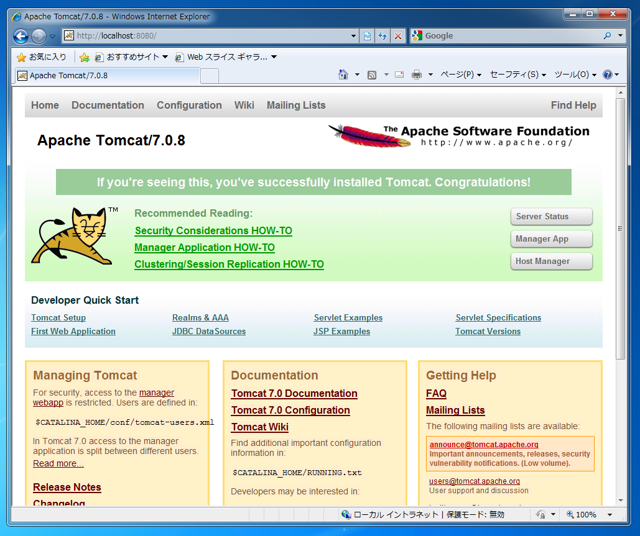The image size is (640, 536).
Task: Click the scroll down arrow of scrollbar
Action: (620, 500)
